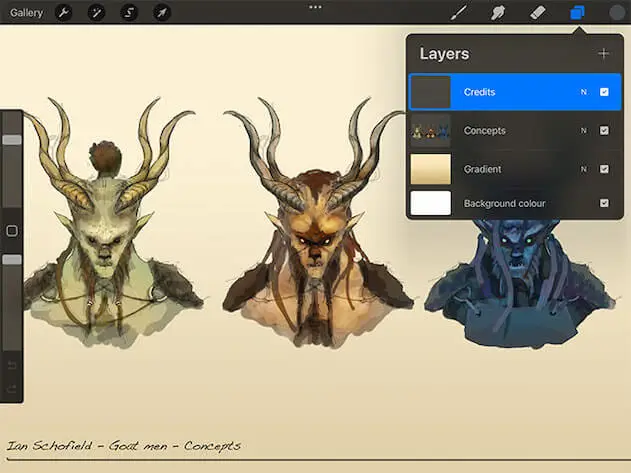Select the Paint brush tool
Viewport: 631px width, 473px height.
pos(460,13)
